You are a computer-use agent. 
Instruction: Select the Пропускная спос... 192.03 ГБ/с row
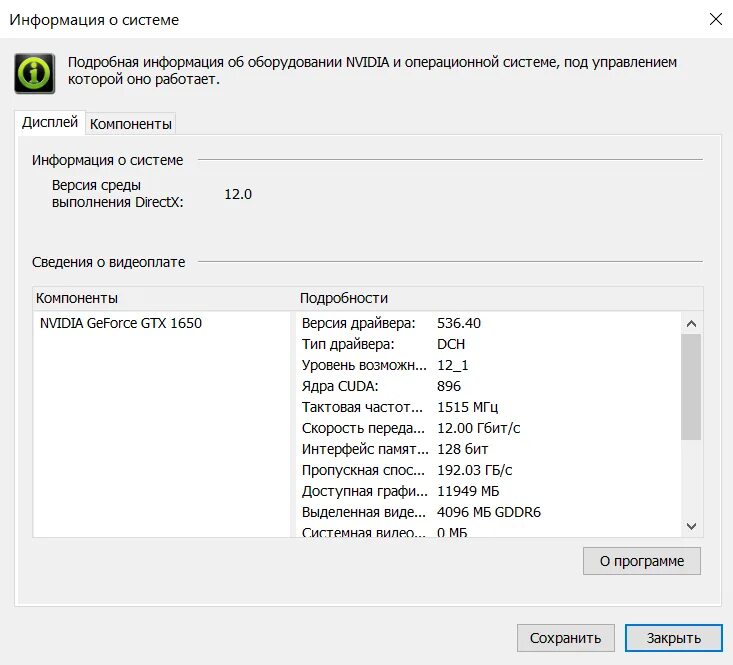click(x=489, y=470)
